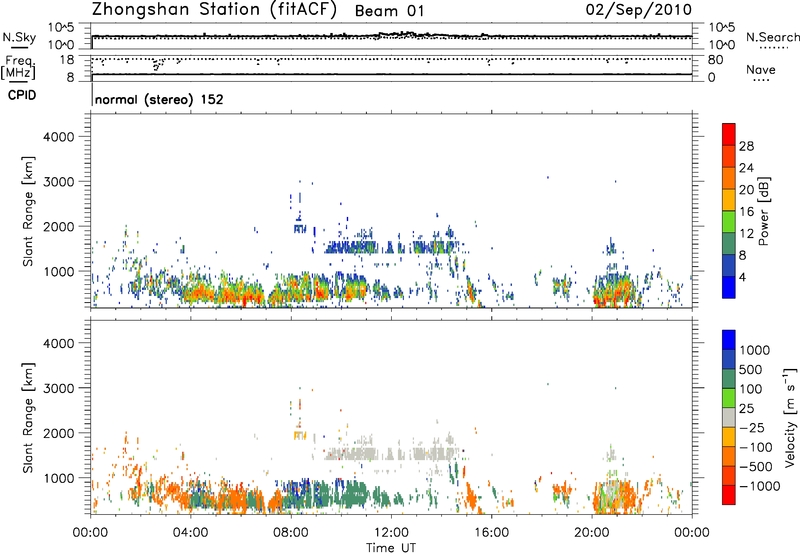
Task: Click the 20–24 dB orange Power swatch
Action: pos(729,178)
